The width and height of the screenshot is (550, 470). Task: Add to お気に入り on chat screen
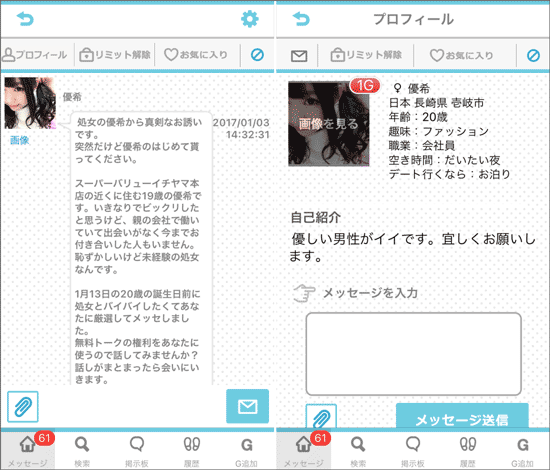click(x=196, y=55)
